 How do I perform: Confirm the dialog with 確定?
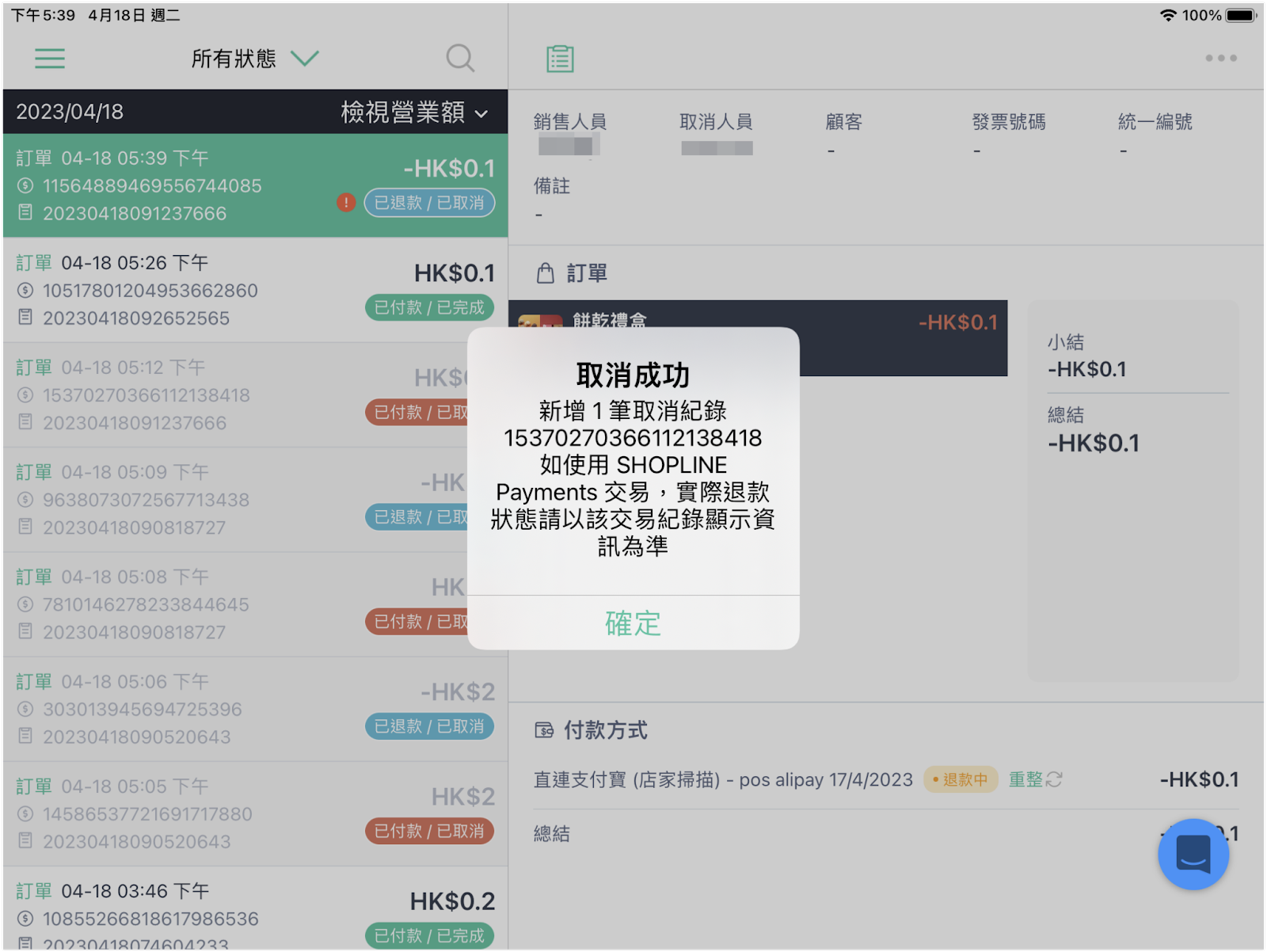pyautogui.click(x=633, y=623)
